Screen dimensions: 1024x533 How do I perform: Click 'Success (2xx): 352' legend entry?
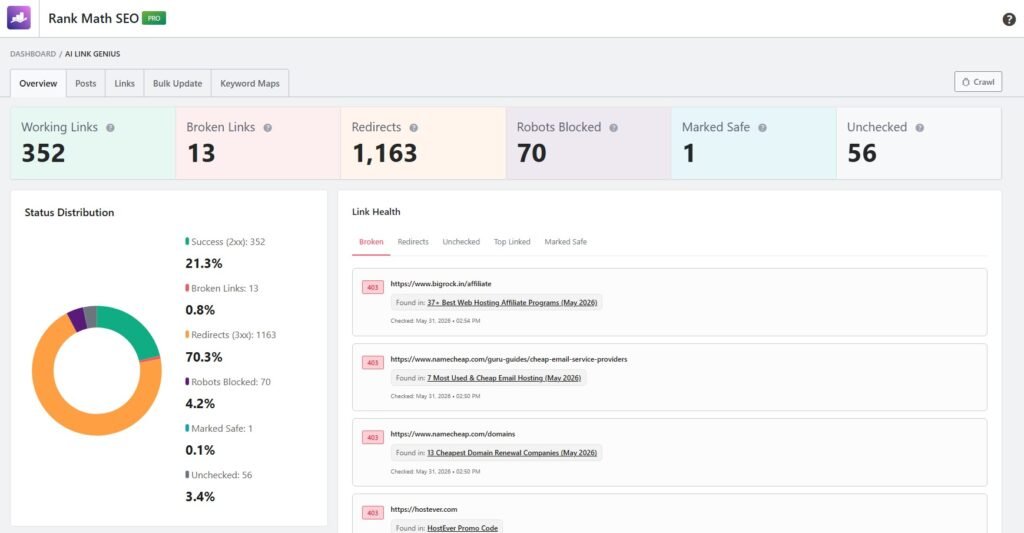225,242
